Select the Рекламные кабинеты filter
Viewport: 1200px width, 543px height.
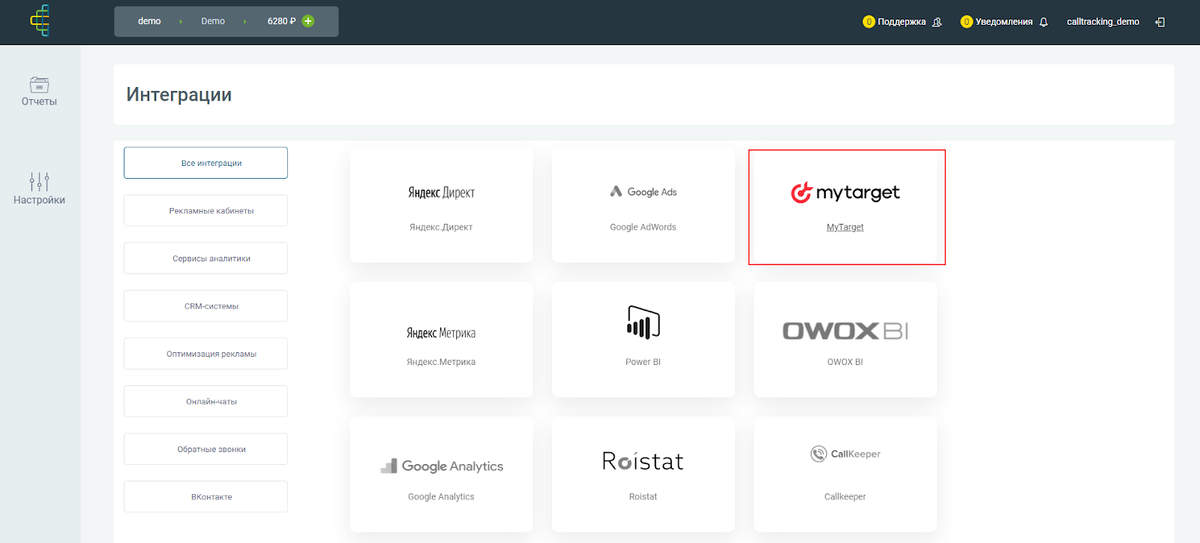point(206,211)
